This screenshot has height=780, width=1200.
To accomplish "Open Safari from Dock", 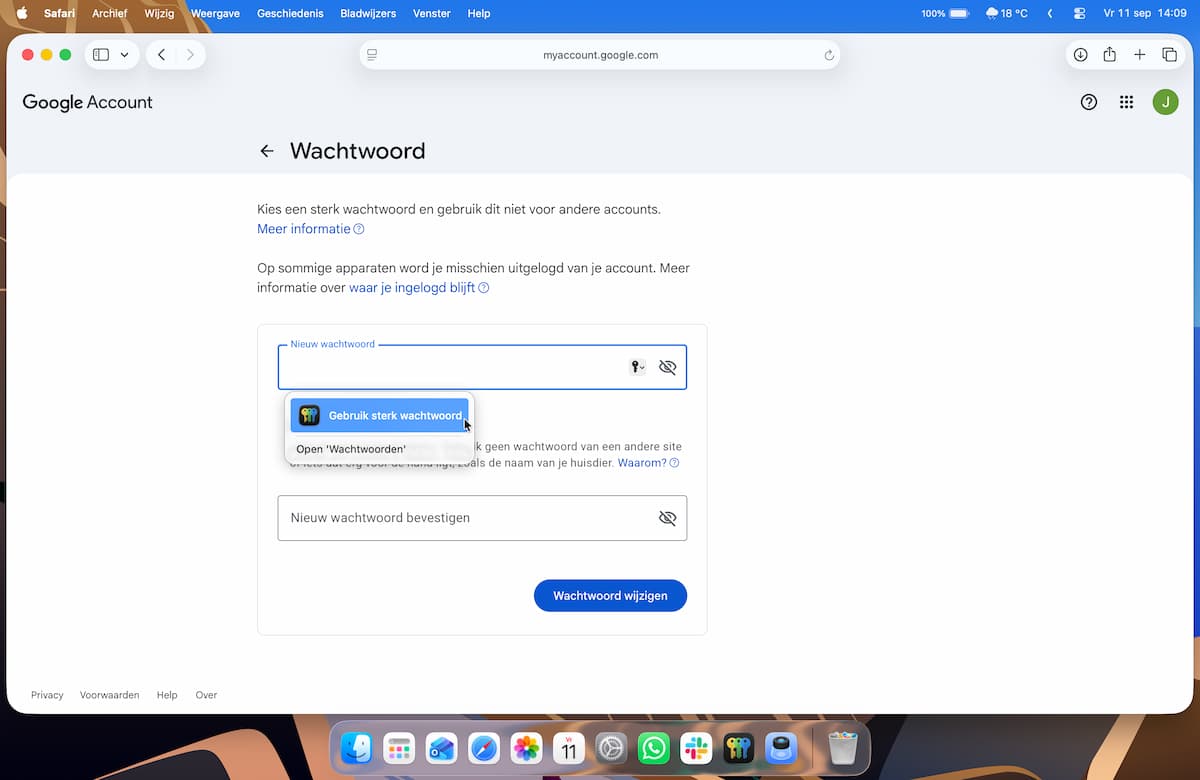I will click(484, 748).
